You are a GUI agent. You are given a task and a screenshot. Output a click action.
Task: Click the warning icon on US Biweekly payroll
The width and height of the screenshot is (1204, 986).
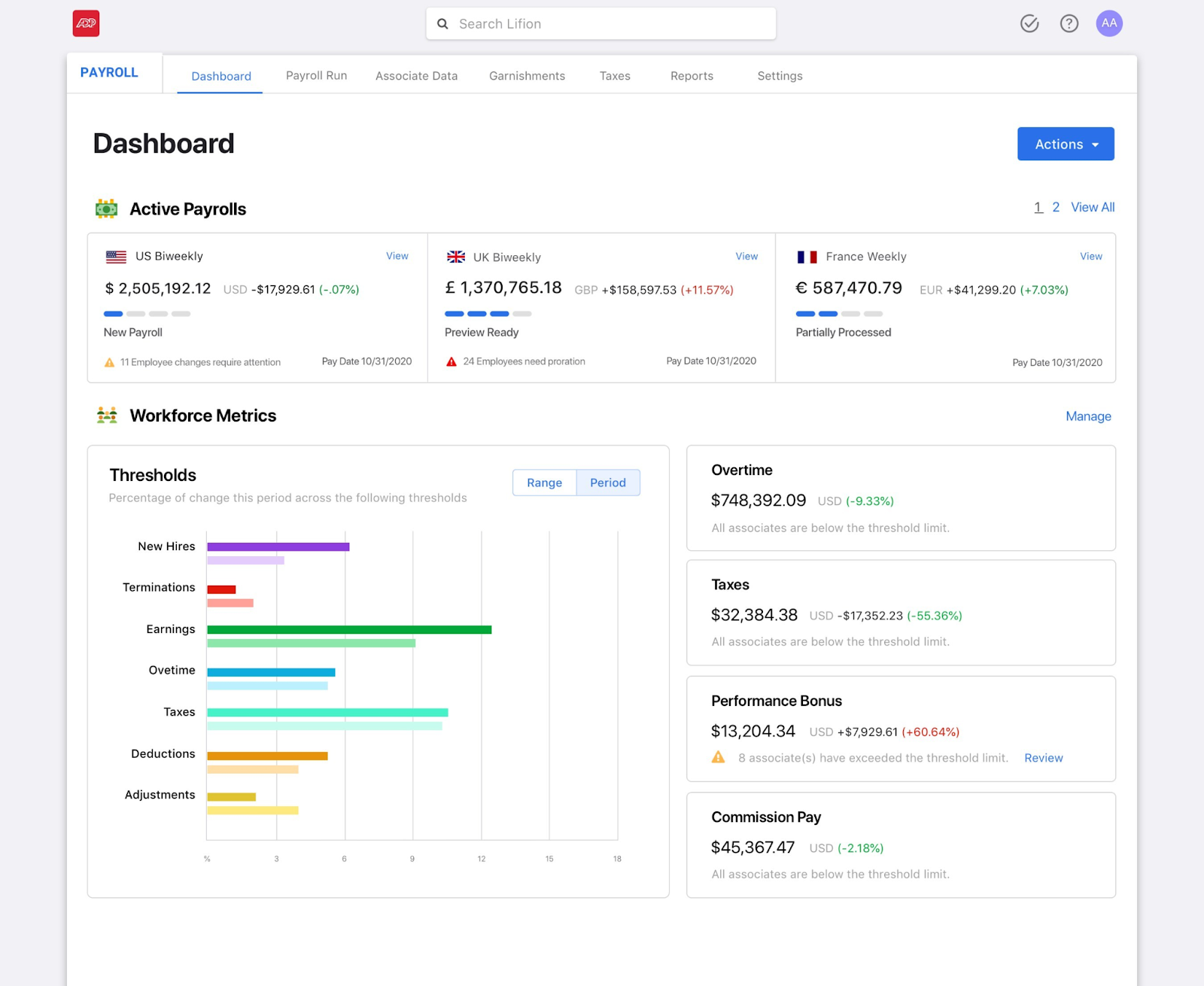point(109,362)
